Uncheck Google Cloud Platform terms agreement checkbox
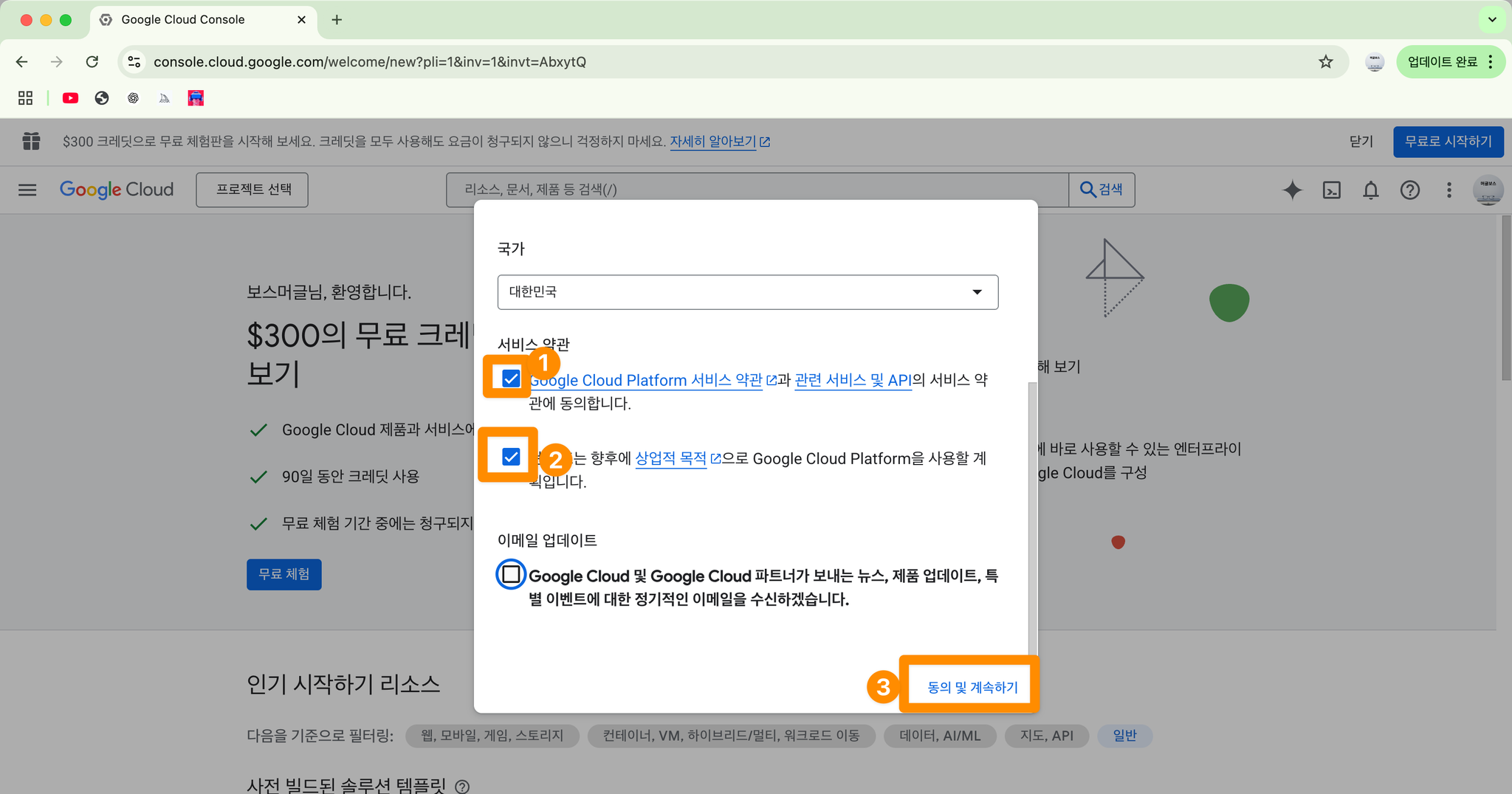The height and width of the screenshot is (794, 1512). [511, 379]
